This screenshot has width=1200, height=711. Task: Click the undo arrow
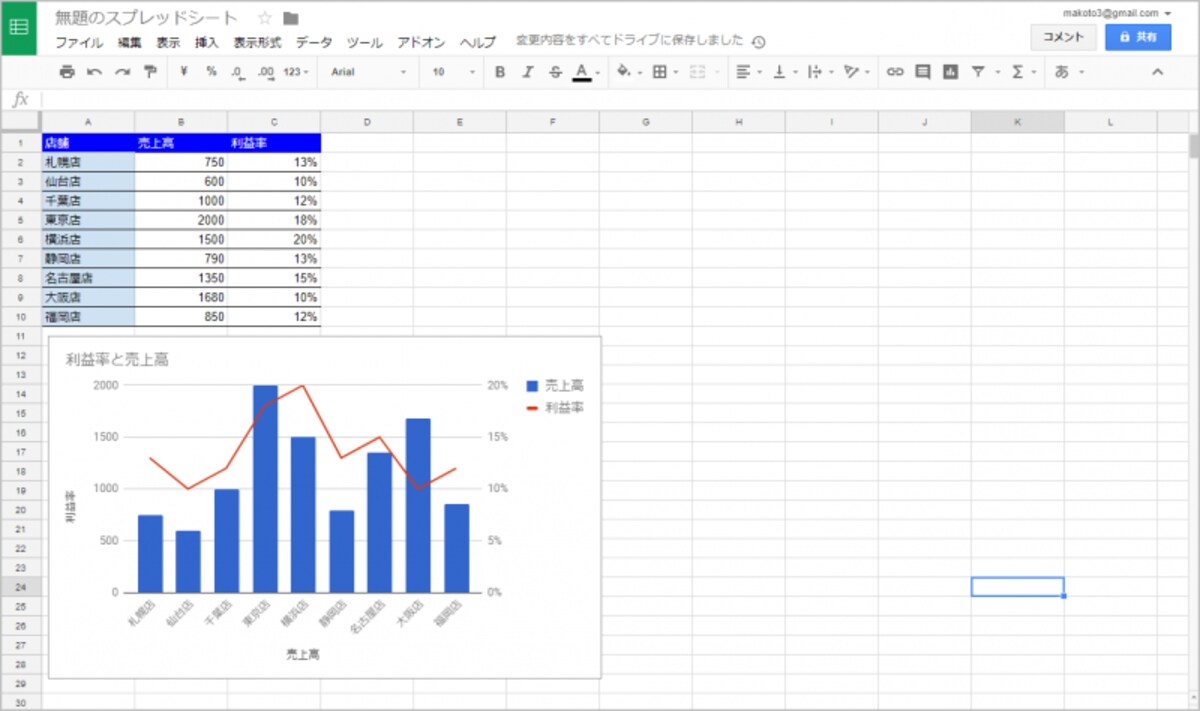coord(94,72)
